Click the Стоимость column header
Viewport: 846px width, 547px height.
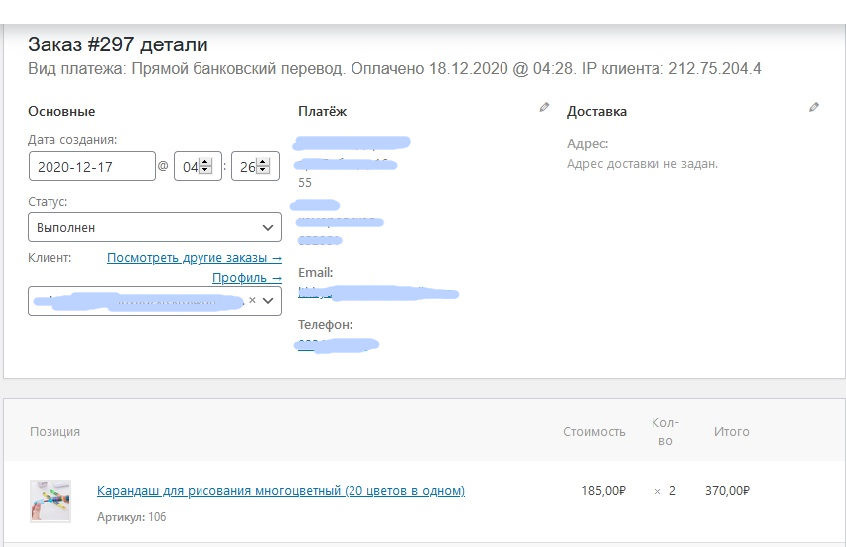(594, 432)
